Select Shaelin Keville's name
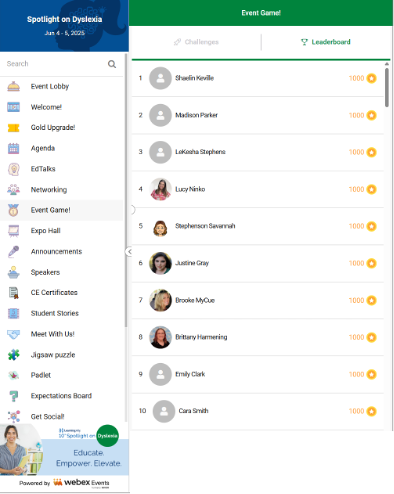 tap(194, 78)
